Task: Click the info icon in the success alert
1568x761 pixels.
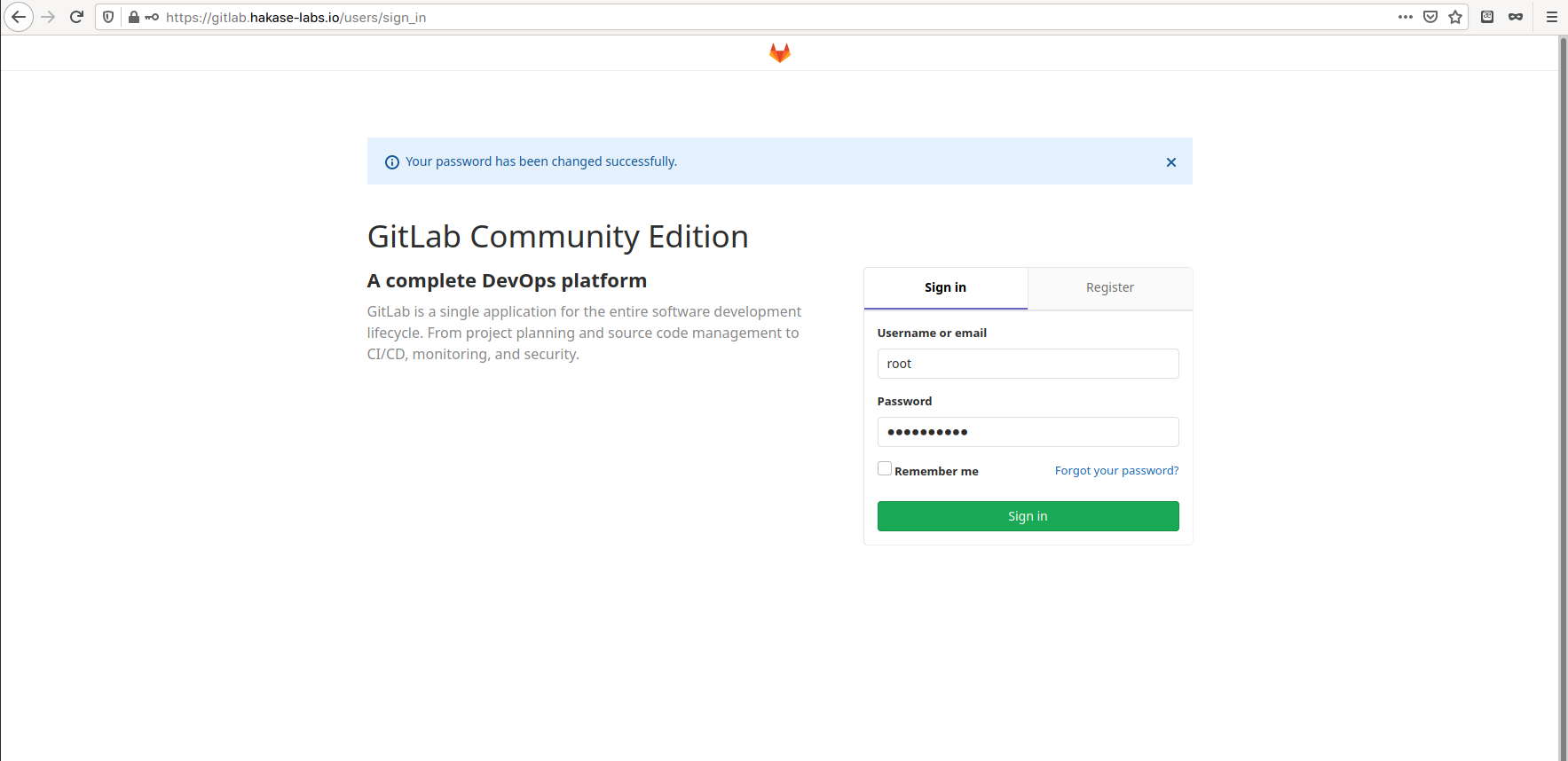Action: pyautogui.click(x=392, y=162)
